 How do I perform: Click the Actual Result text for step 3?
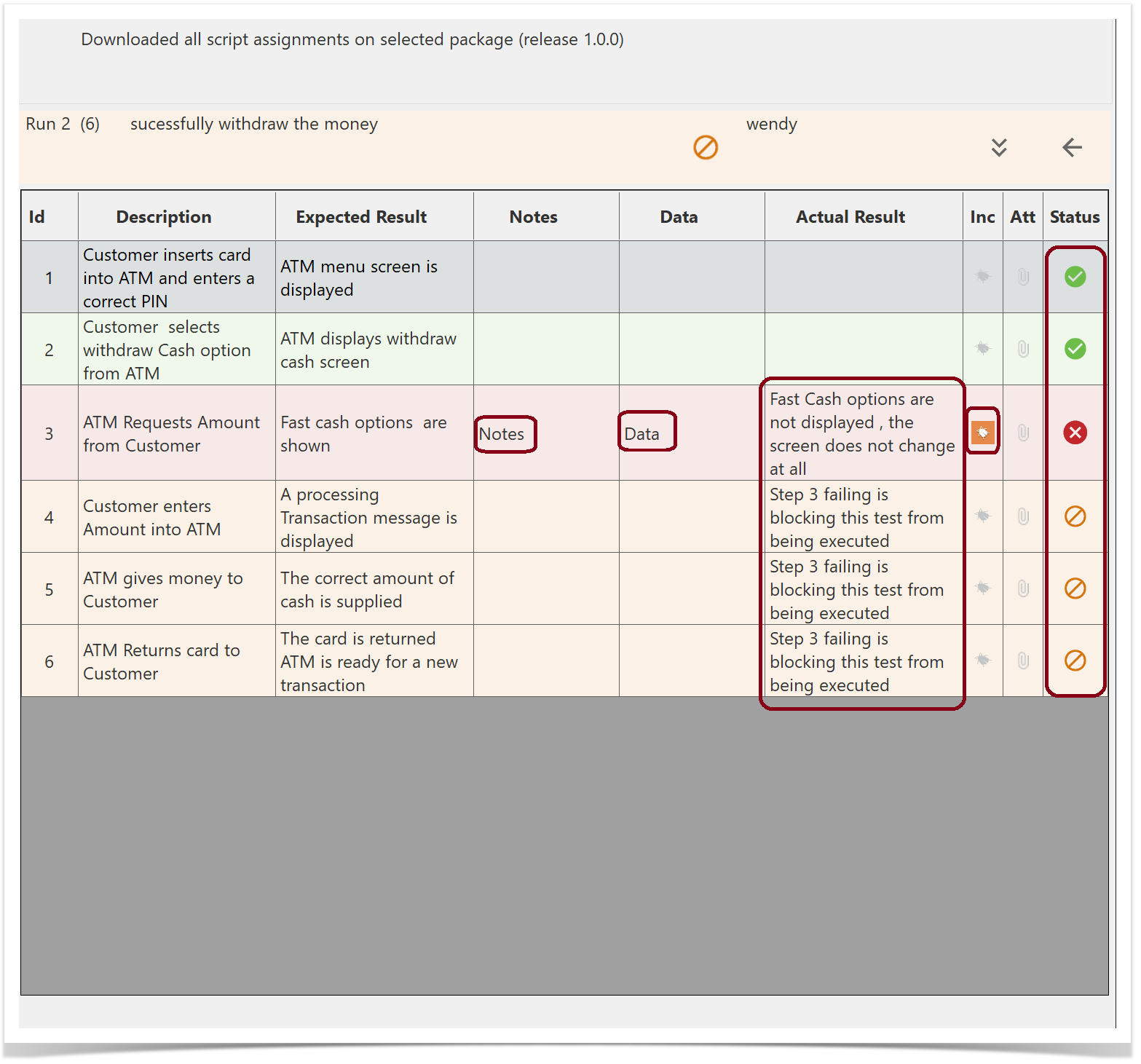click(x=861, y=433)
